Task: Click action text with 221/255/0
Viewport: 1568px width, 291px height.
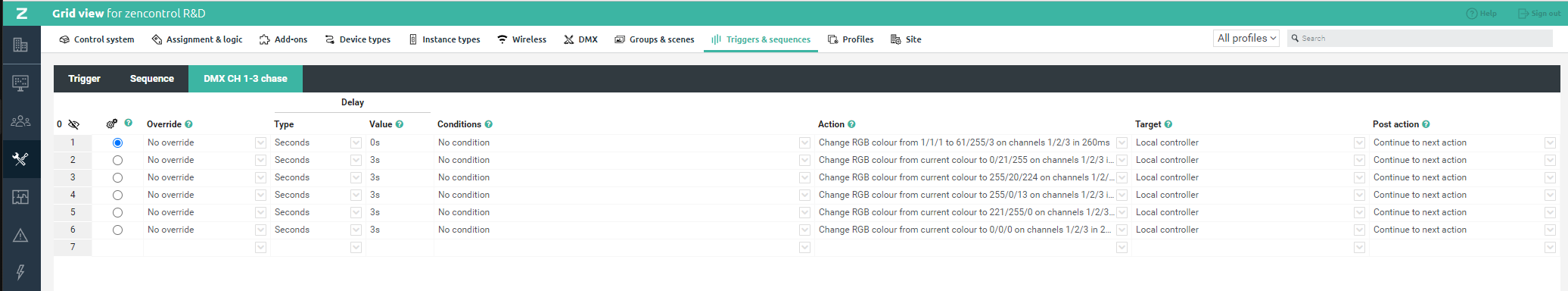Action: coord(966,212)
